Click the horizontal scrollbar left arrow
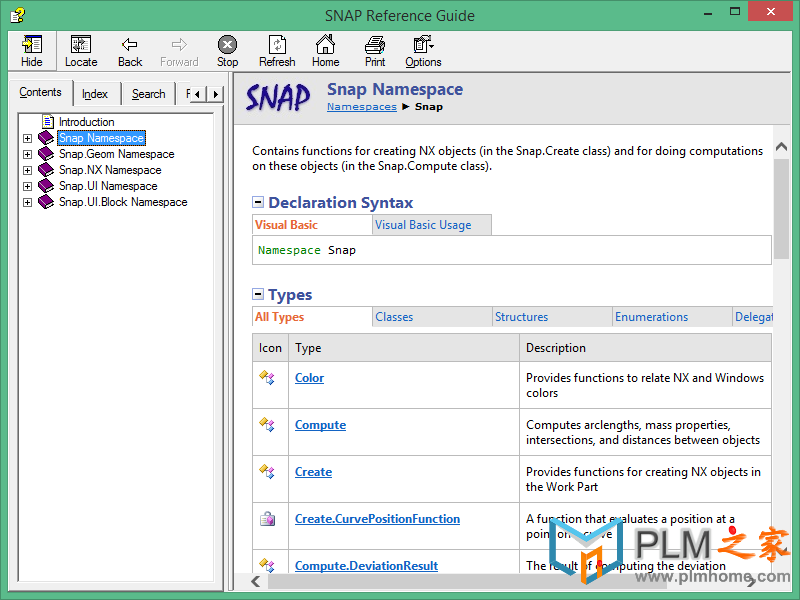 (256, 581)
